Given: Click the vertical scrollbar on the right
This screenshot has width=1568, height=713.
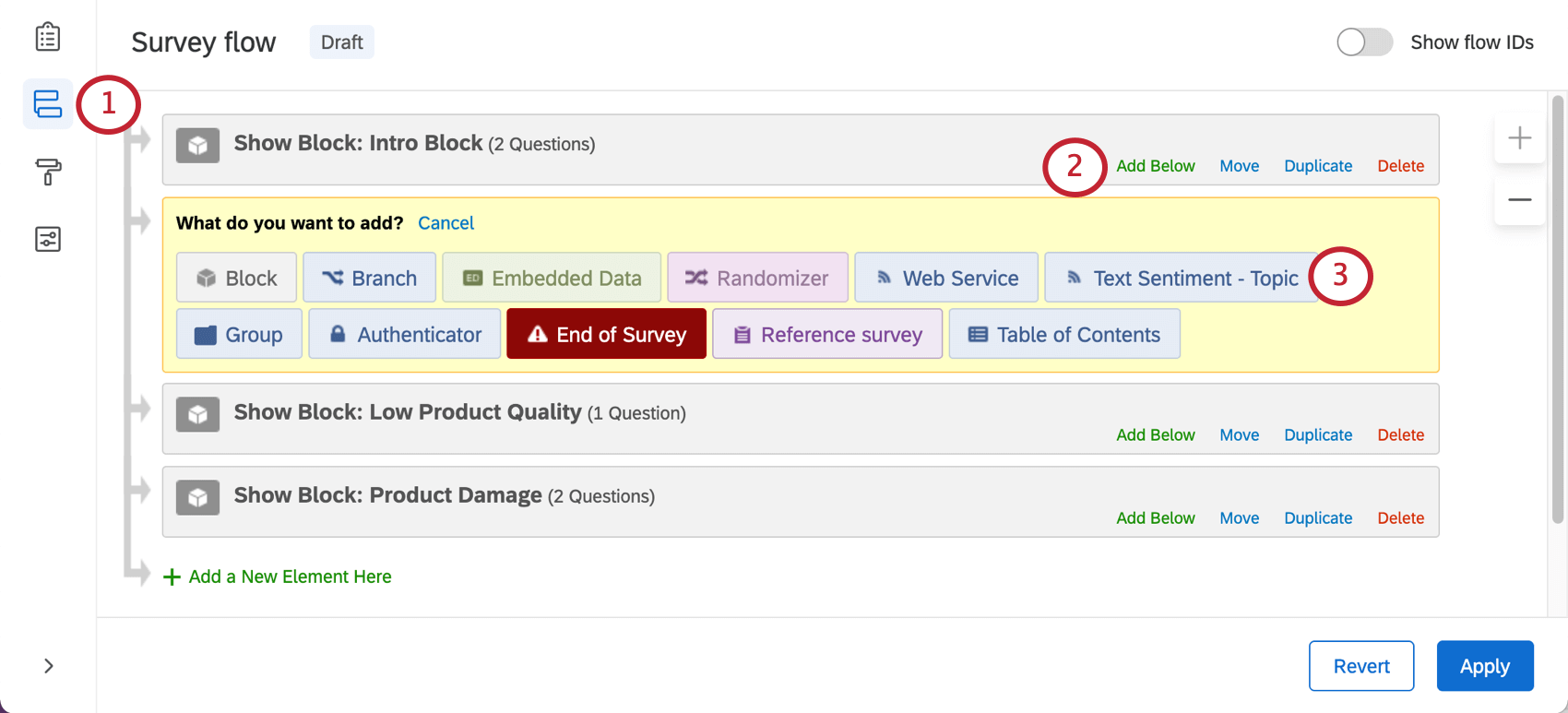Looking at the screenshot, I should click(1558, 309).
